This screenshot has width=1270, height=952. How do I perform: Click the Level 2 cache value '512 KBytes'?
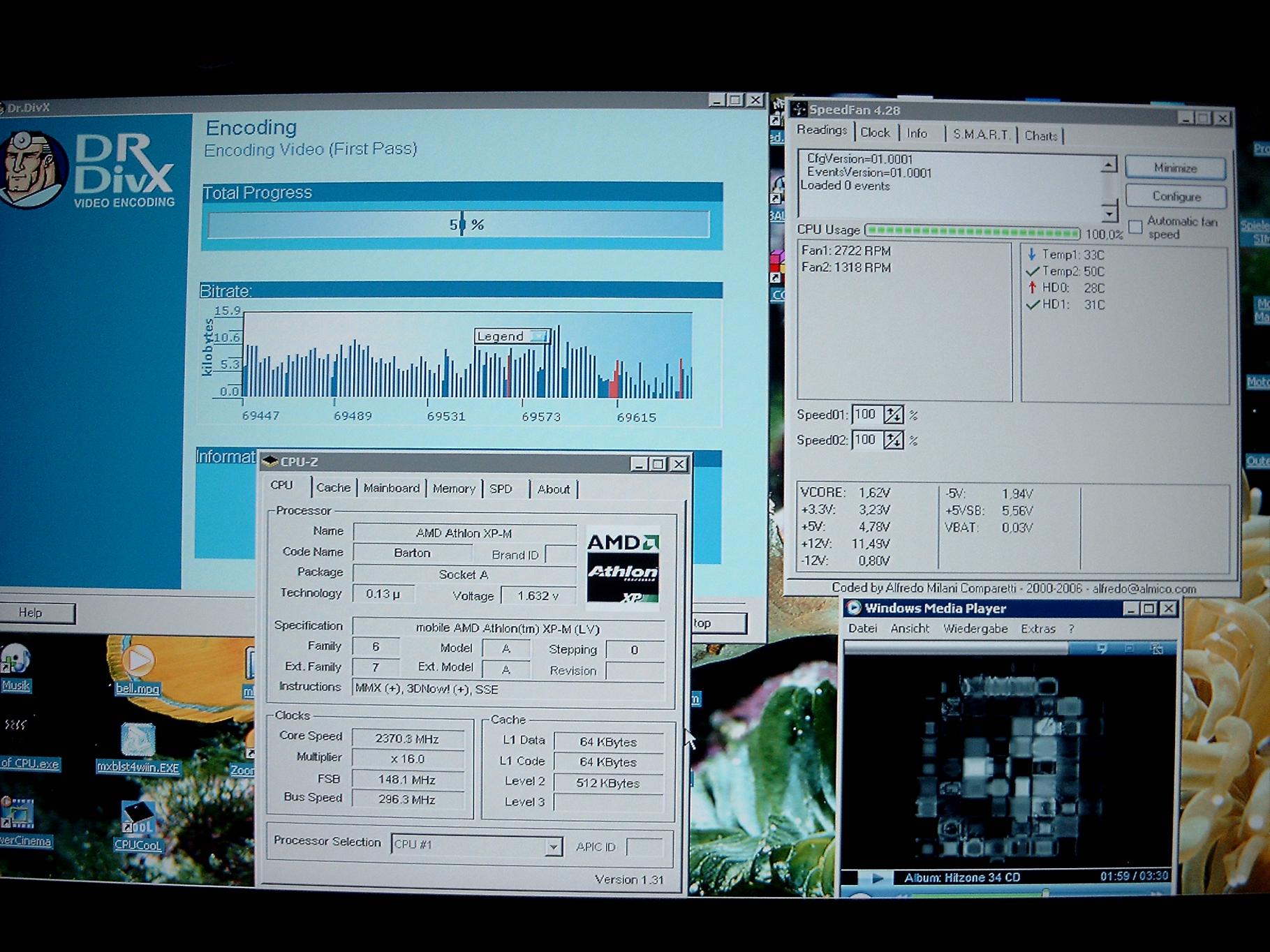pyautogui.click(x=607, y=783)
